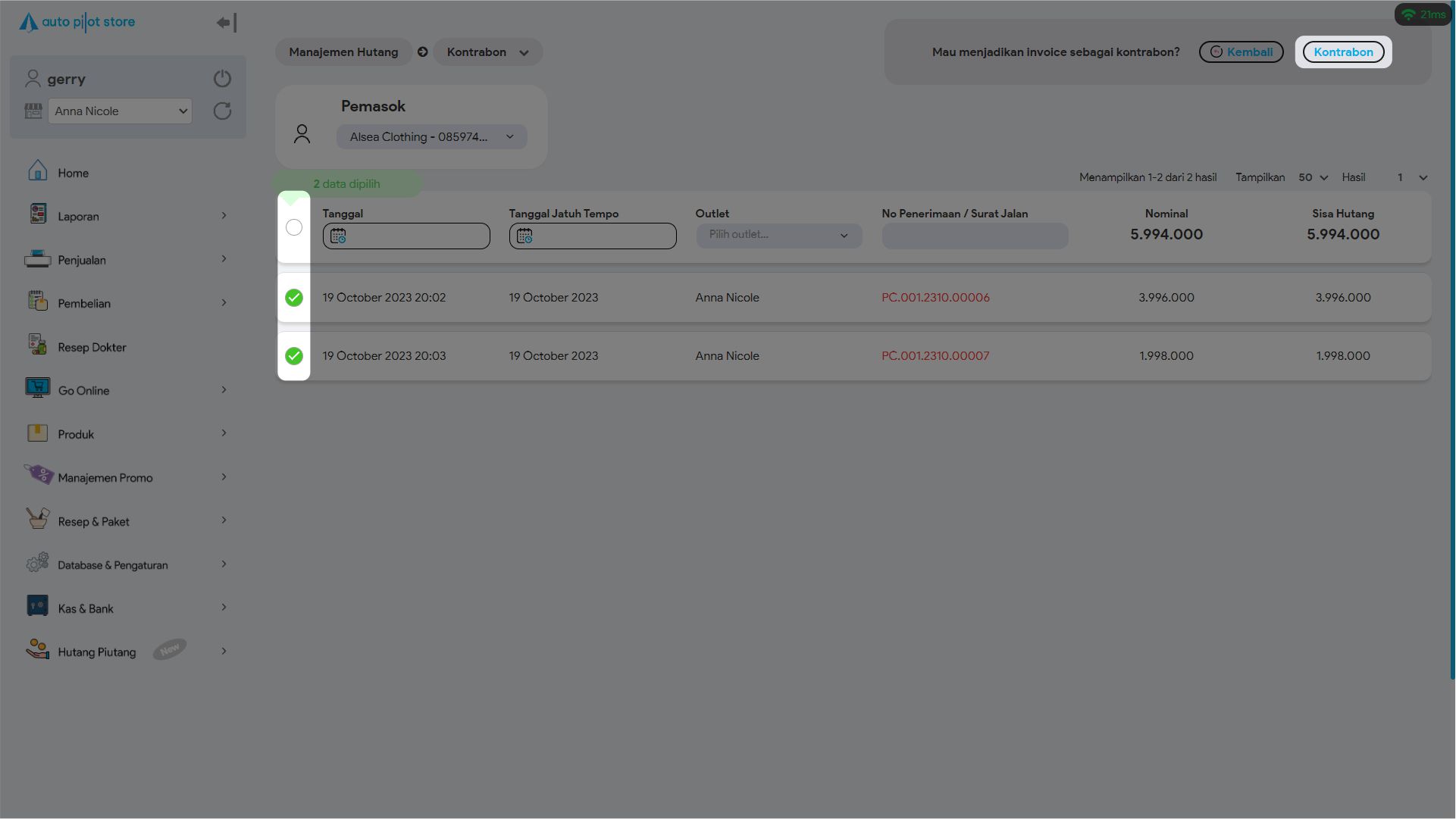1456x819 pixels.
Task: Uncheck invoice PC.001.2310.00007 row
Action: (x=294, y=356)
